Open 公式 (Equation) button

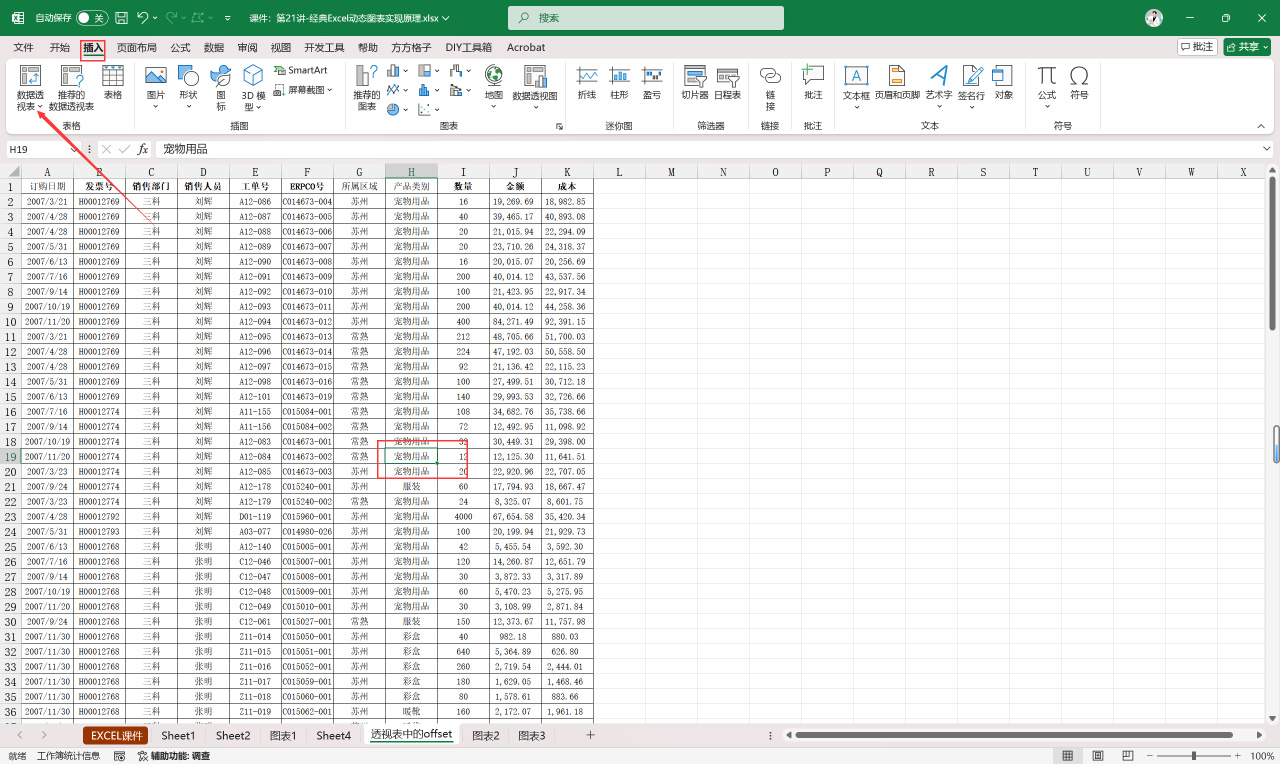click(x=1047, y=87)
